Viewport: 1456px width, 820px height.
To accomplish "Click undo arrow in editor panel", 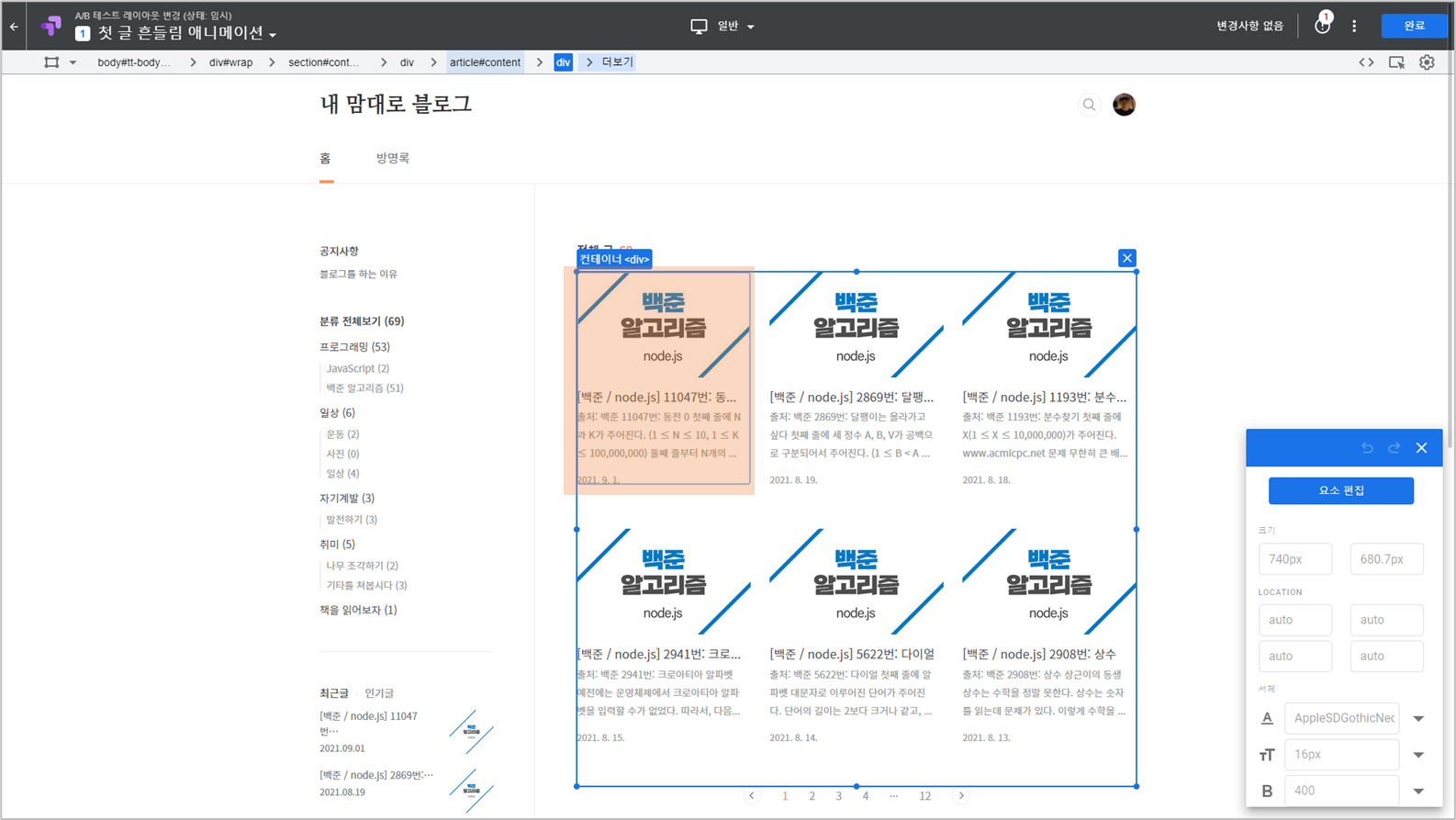I will pos(1367,448).
